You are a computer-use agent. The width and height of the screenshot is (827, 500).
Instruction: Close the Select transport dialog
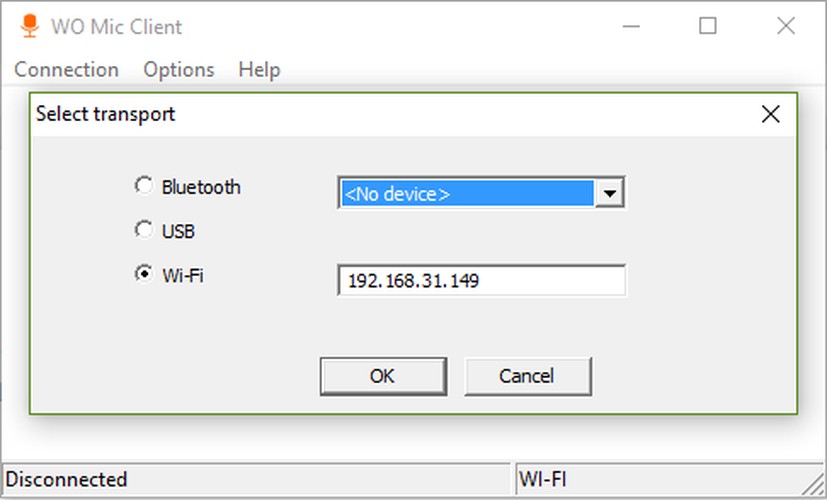[x=771, y=114]
